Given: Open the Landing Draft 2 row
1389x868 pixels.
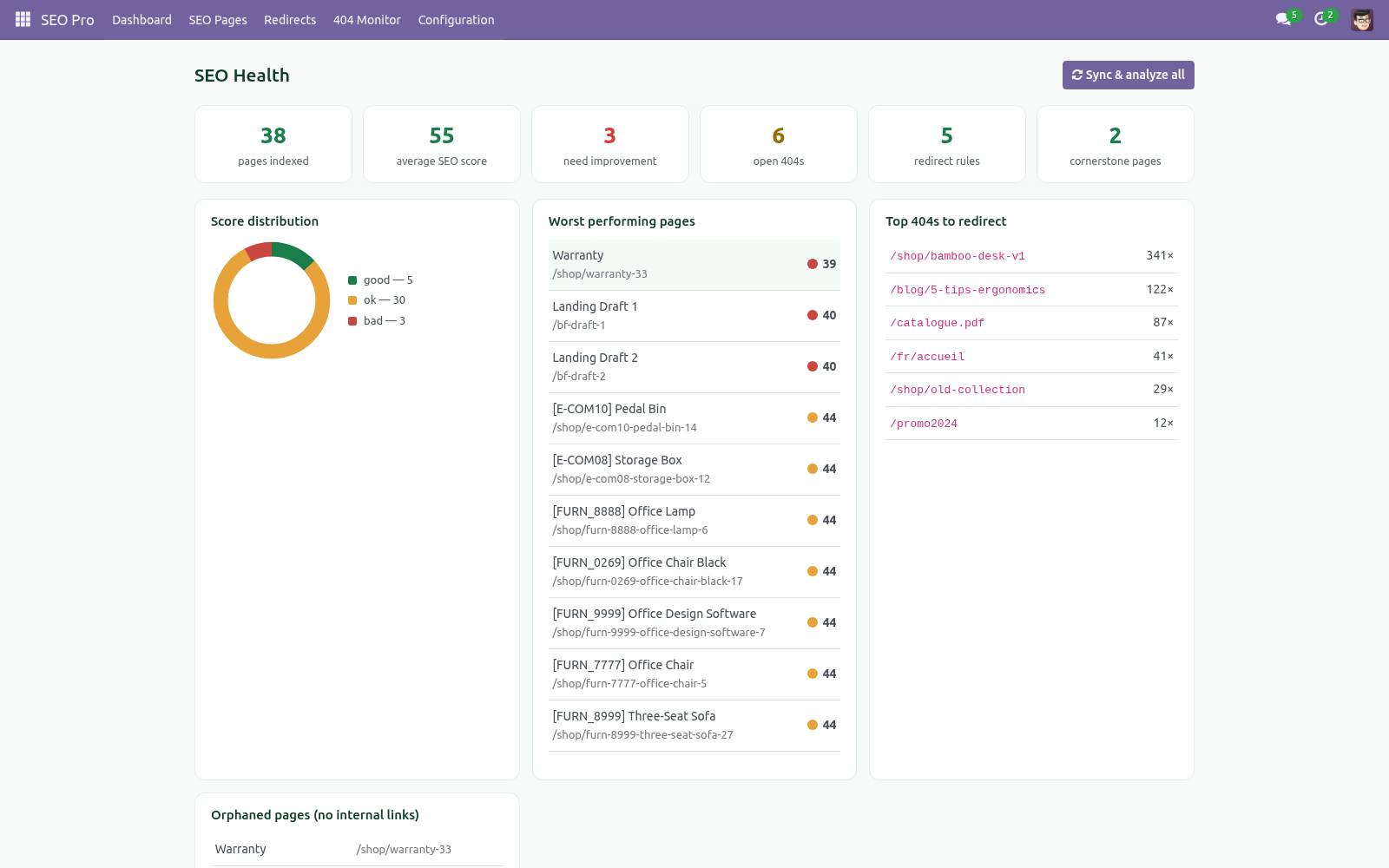Looking at the screenshot, I should click(694, 367).
